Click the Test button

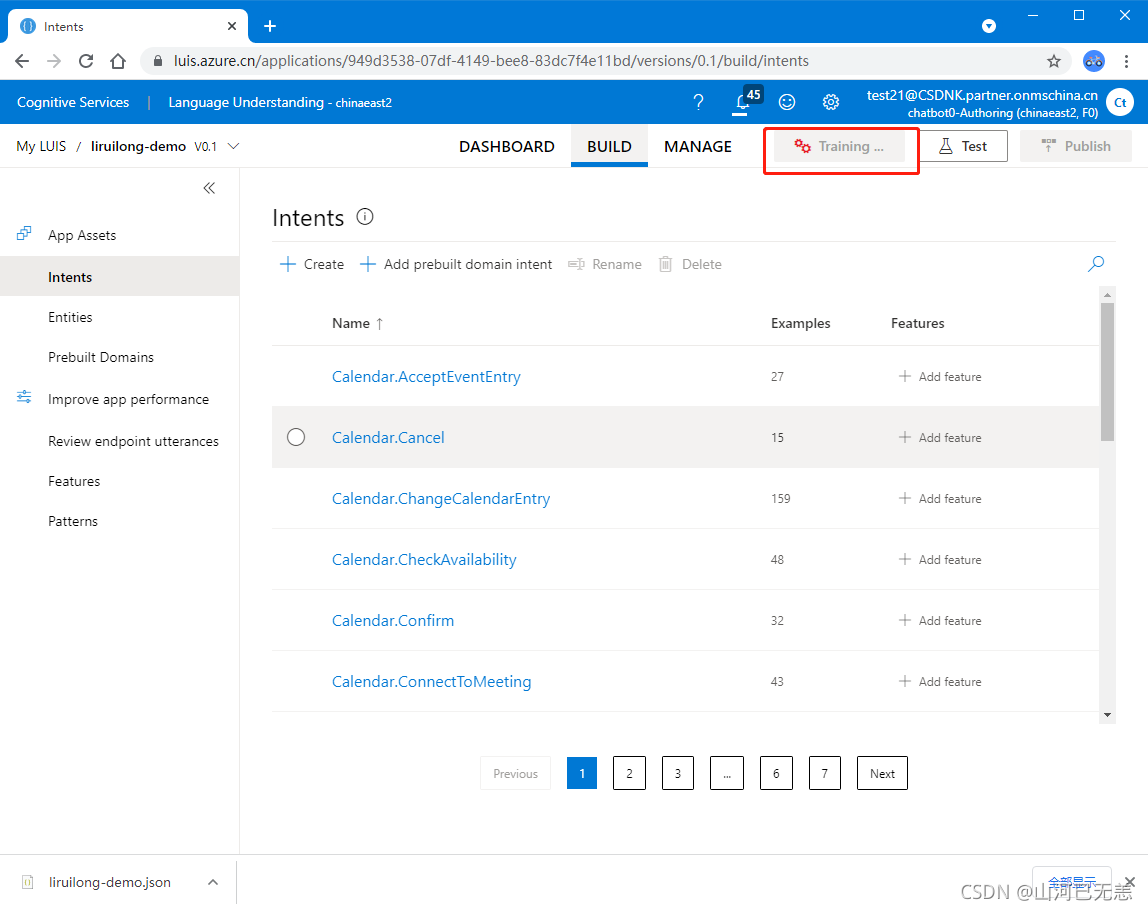click(x=964, y=146)
